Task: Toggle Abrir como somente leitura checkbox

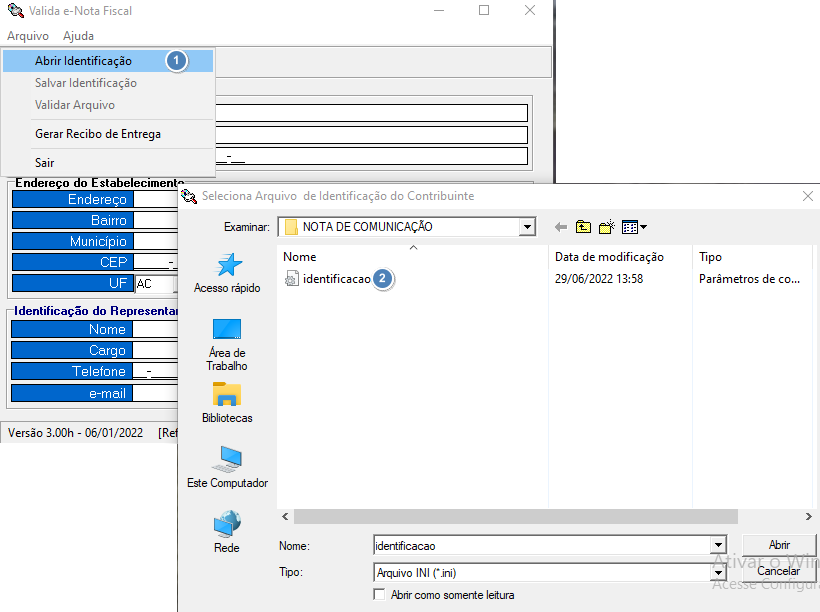Action: [x=379, y=595]
